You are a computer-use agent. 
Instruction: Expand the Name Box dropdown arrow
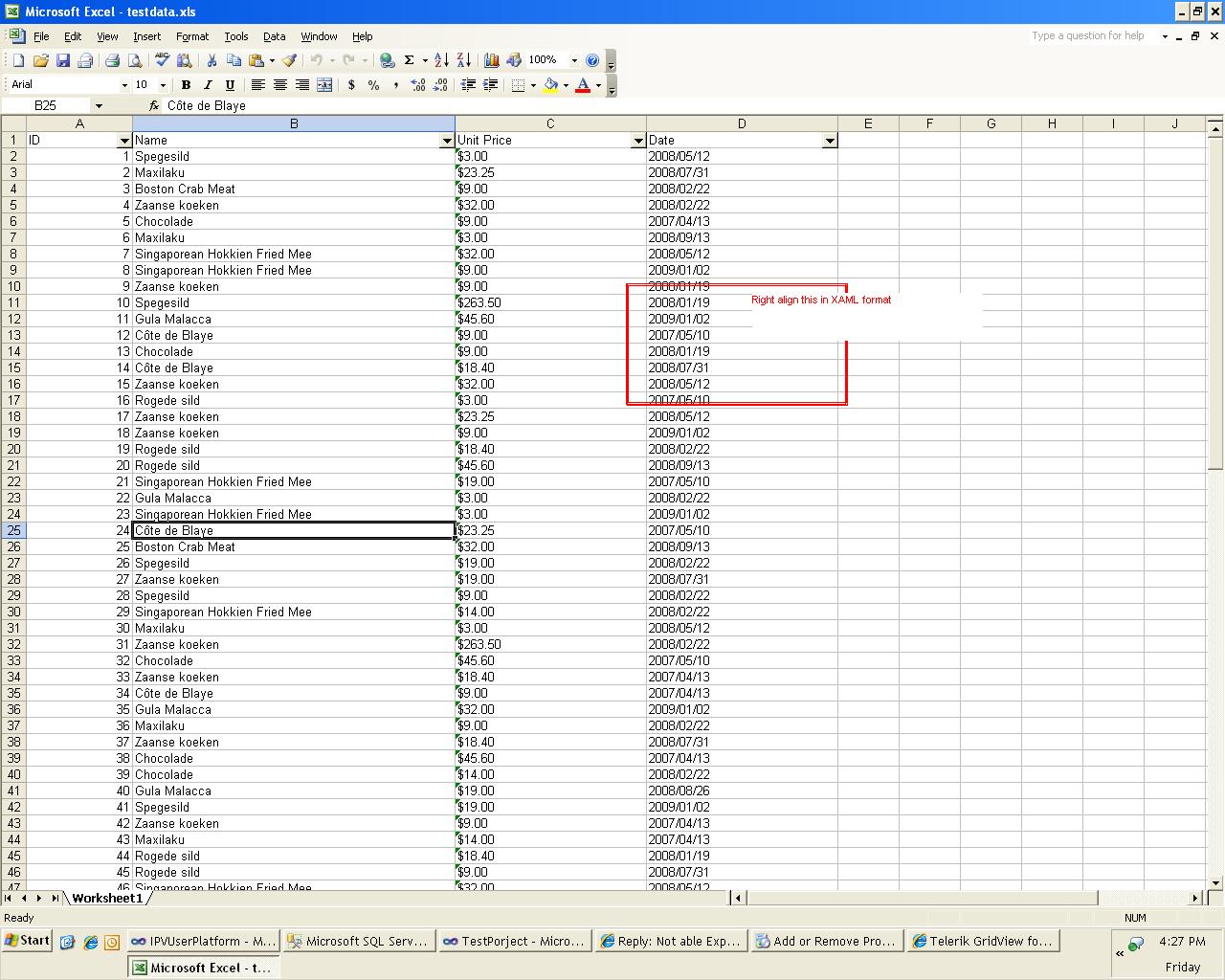pyautogui.click(x=99, y=106)
